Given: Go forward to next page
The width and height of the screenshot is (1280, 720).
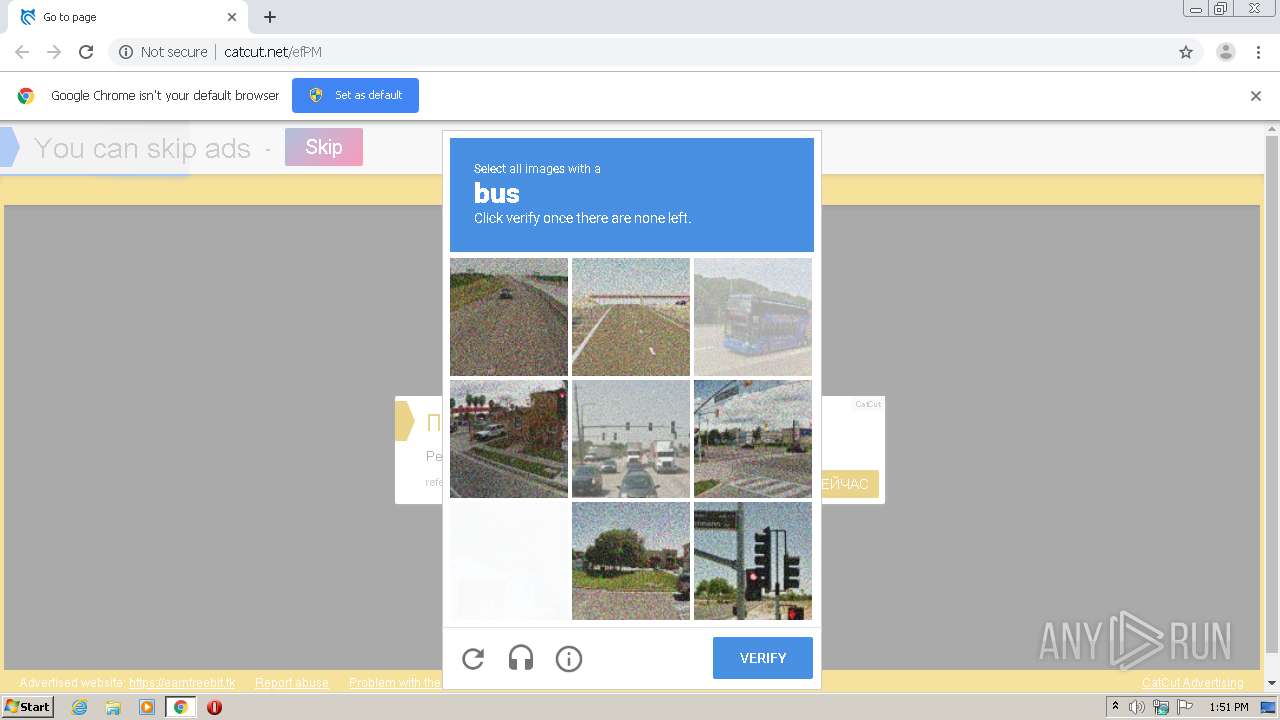Looking at the screenshot, I should click(54, 52).
